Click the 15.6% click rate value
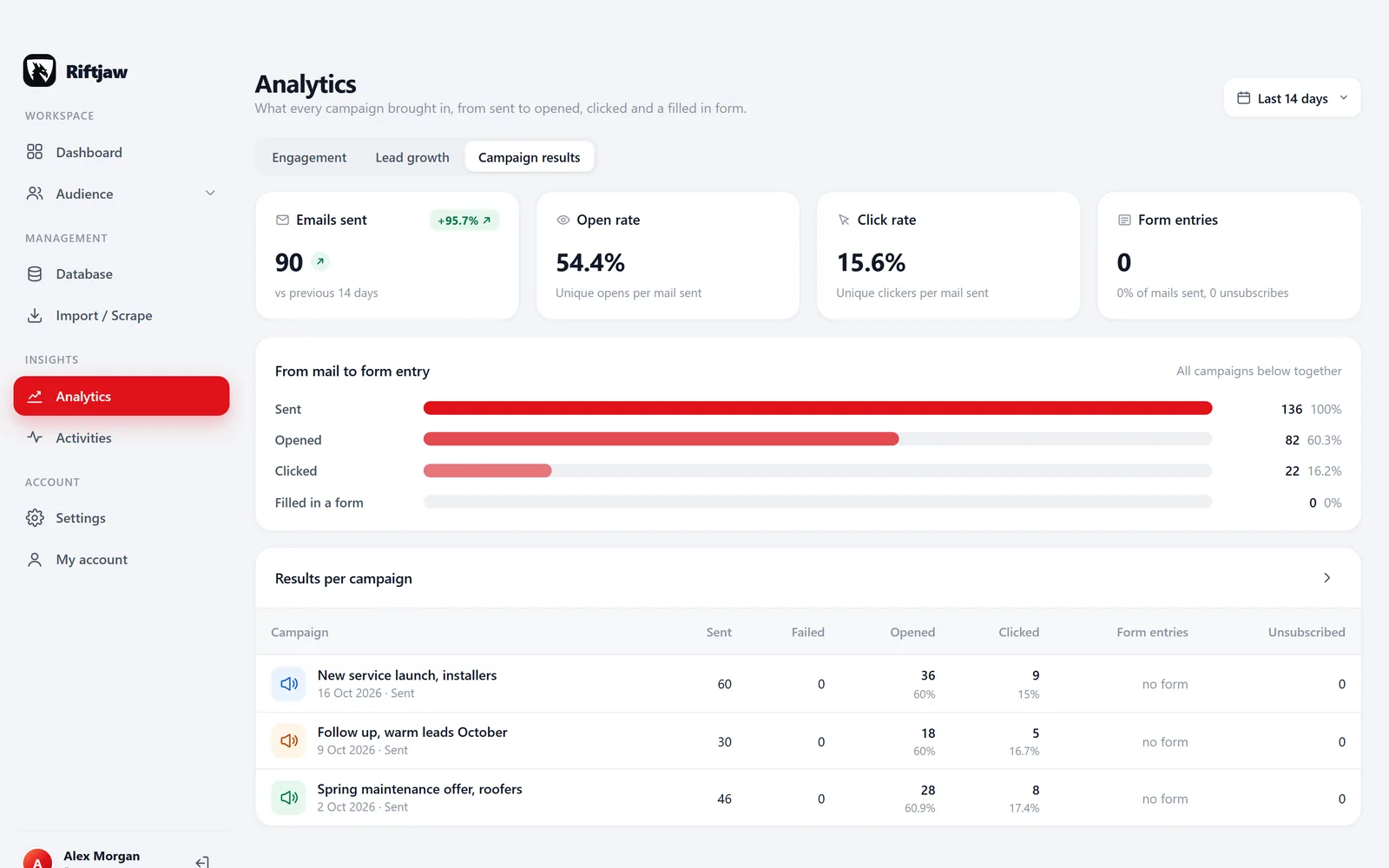Image resolution: width=1389 pixels, height=868 pixels. click(x=871, y=262)
